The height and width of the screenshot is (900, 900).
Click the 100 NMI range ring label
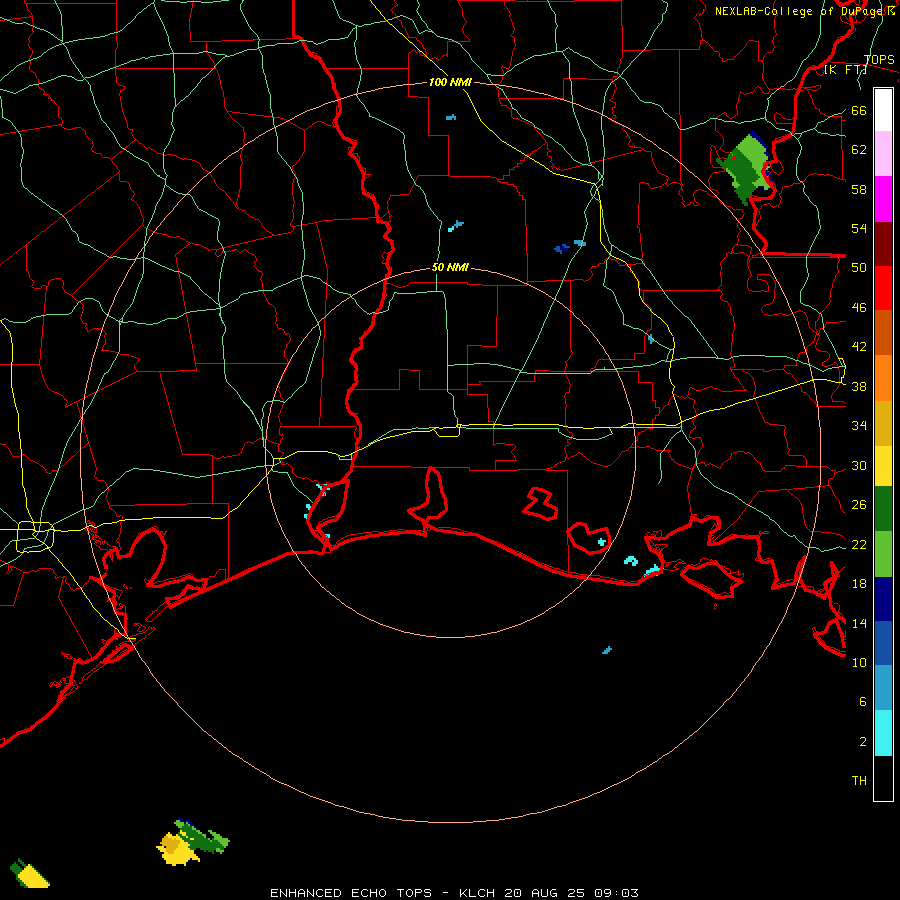450,82
